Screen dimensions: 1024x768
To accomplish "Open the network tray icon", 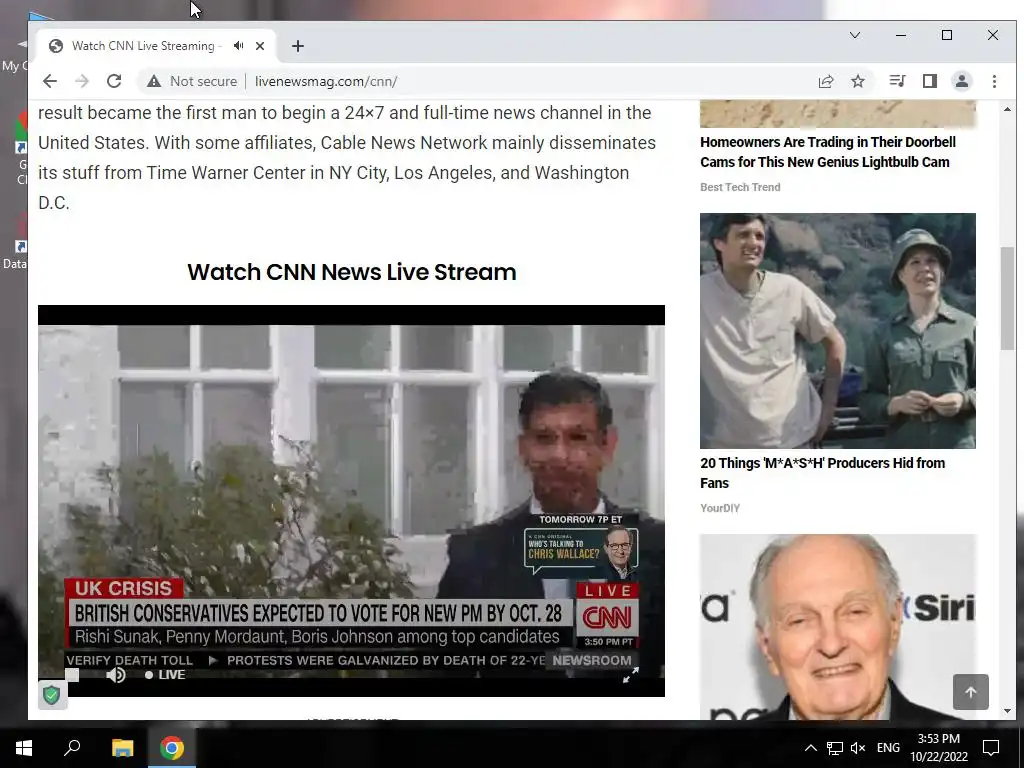I will (x=835, y=748).
